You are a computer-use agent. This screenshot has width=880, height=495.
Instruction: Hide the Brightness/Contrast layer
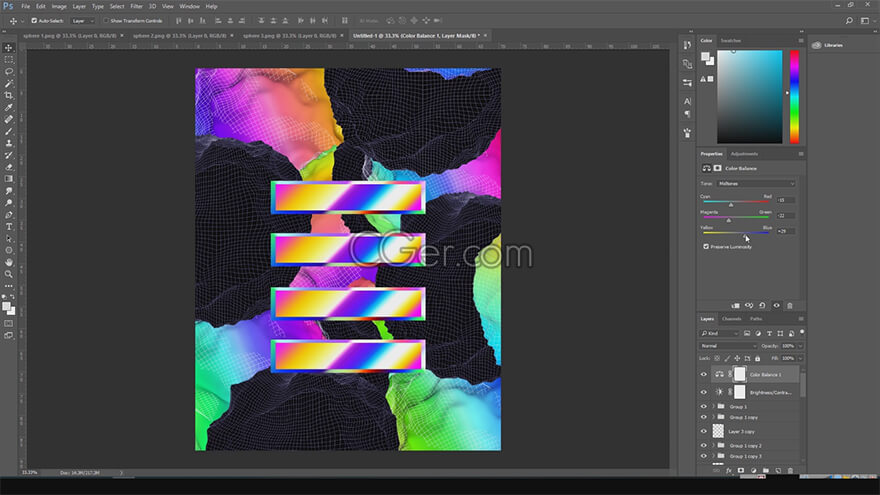(704, 392)
